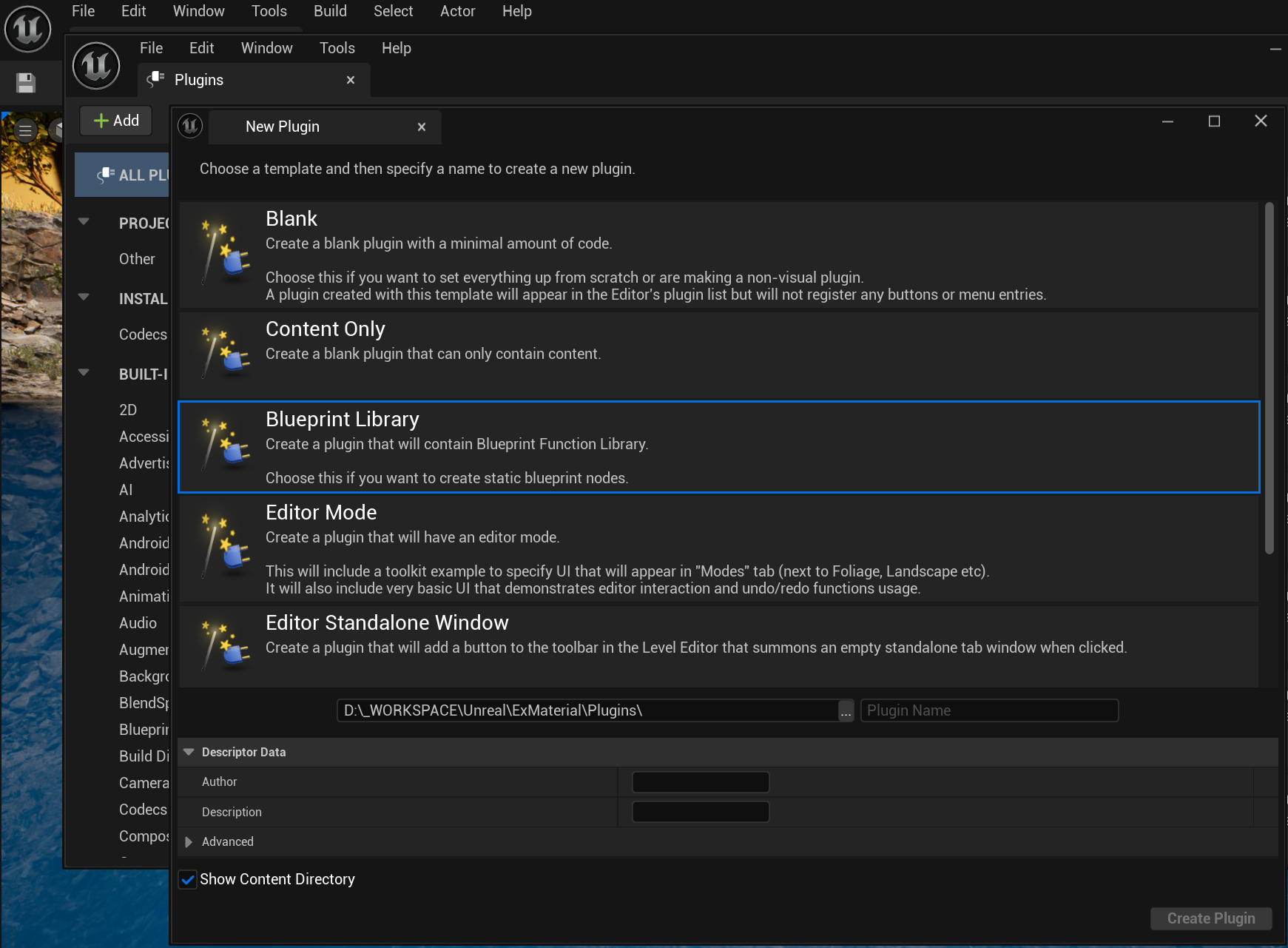1288x948 pixels.
Task: Expand the Advanced section
Action: pos(189,842)
